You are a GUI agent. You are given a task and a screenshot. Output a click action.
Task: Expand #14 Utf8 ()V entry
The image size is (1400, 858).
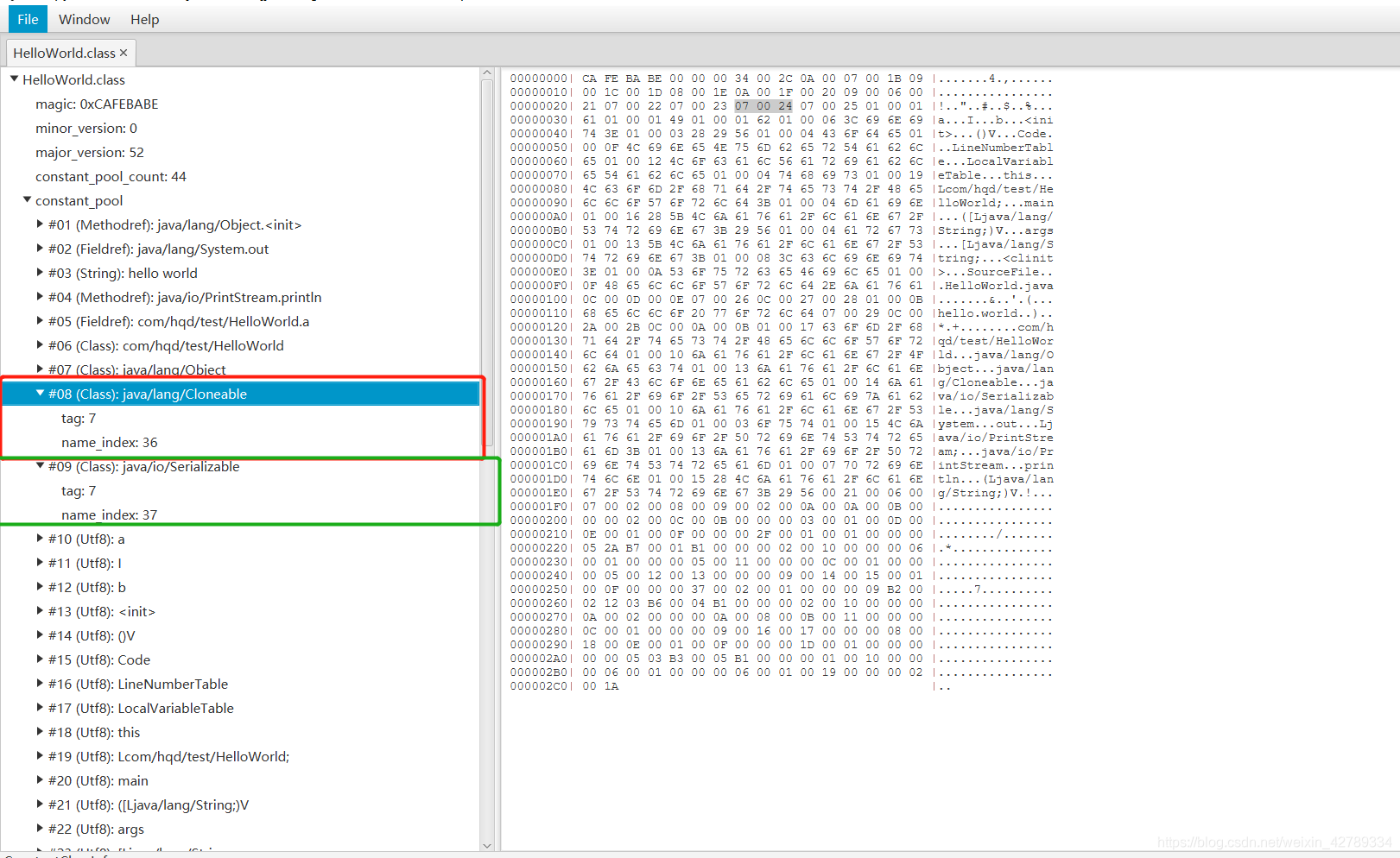[40, 634]
